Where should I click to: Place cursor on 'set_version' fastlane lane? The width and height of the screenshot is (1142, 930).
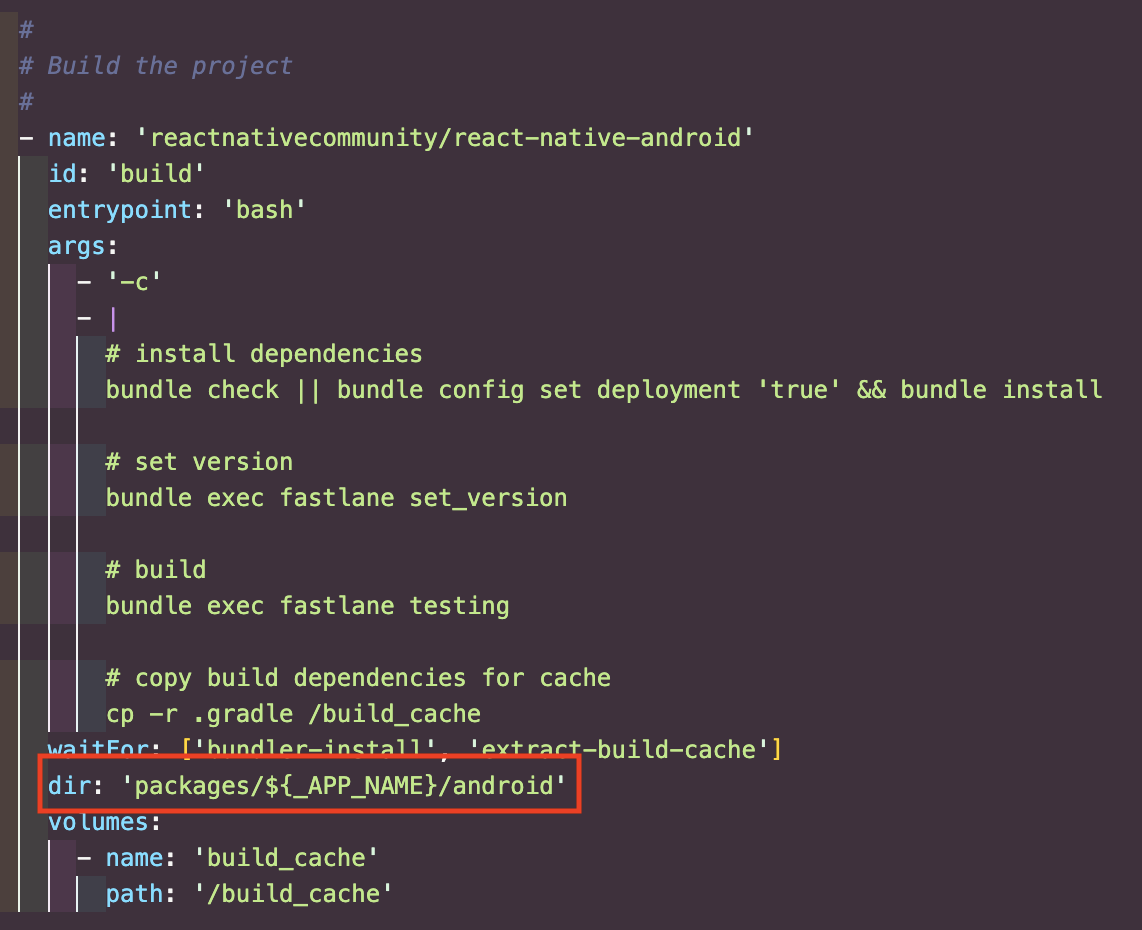488,497
